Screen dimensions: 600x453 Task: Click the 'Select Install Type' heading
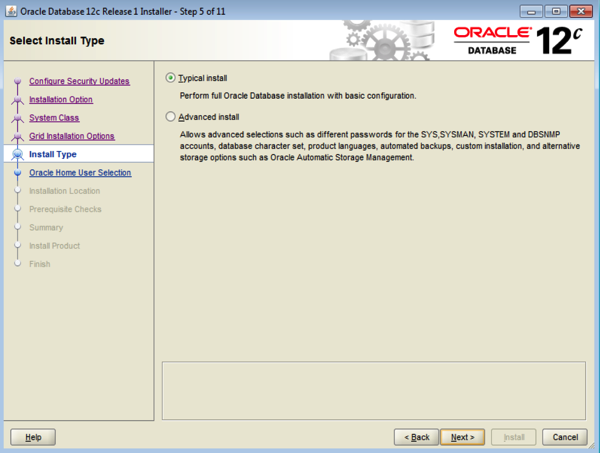57,41
